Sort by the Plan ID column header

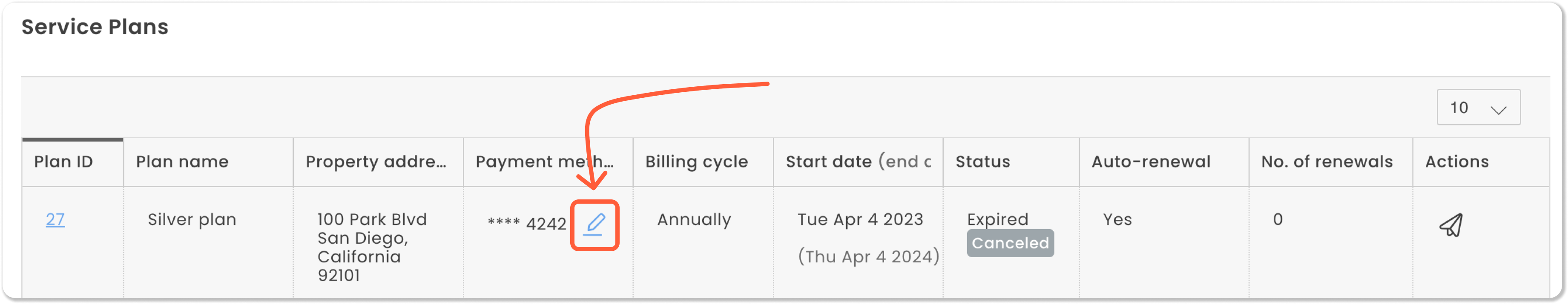coord(63,162)
